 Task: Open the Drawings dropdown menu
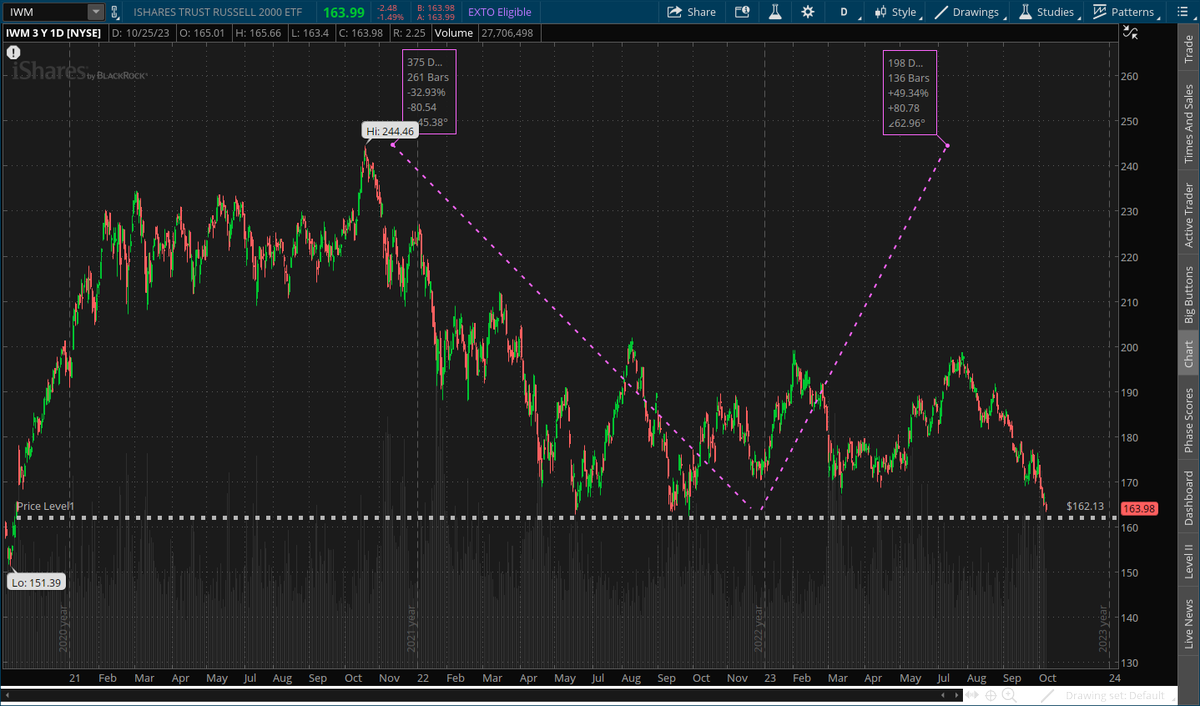click(969, 12)
